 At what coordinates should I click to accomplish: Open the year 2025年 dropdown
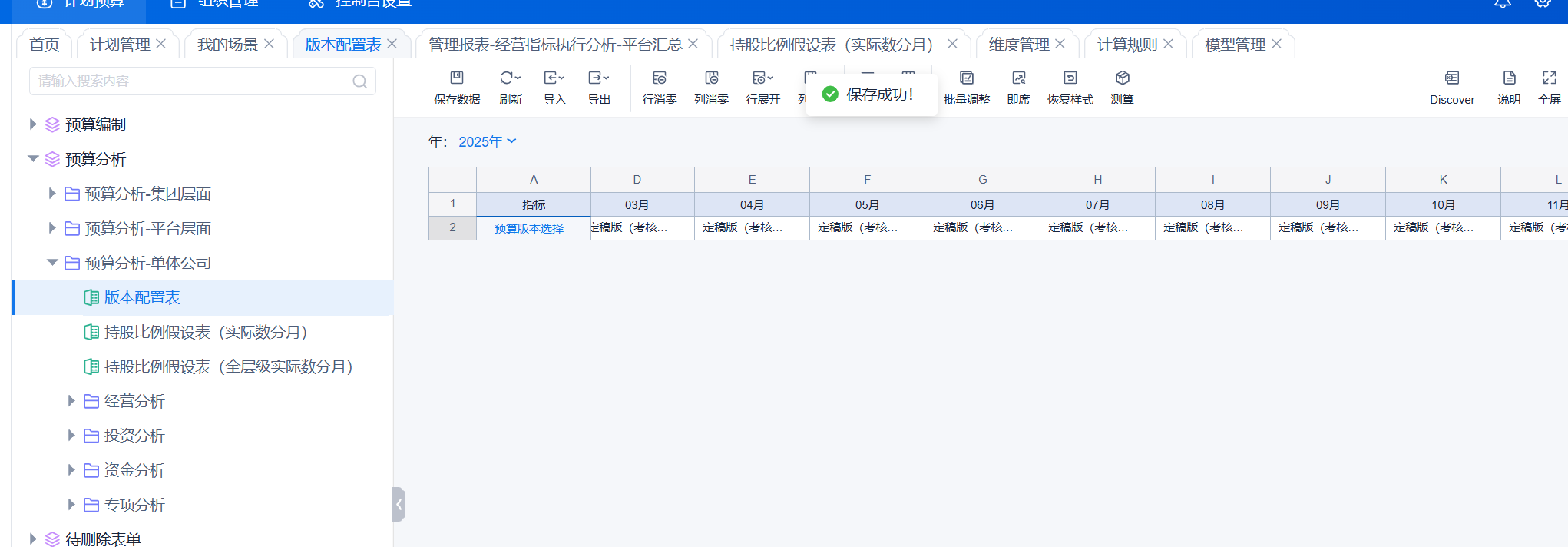point(488,142)
